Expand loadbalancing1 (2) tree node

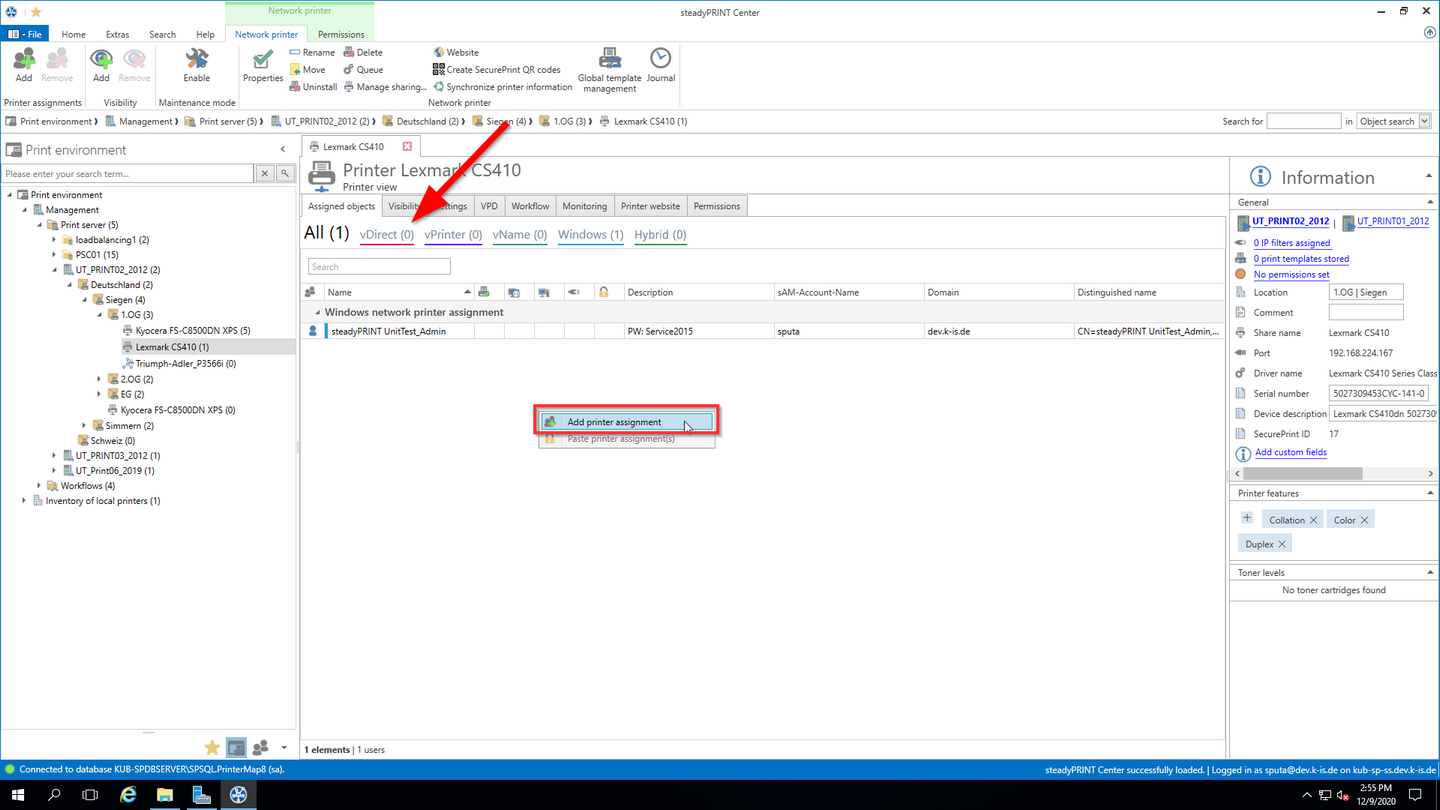(x=54, y=240)
